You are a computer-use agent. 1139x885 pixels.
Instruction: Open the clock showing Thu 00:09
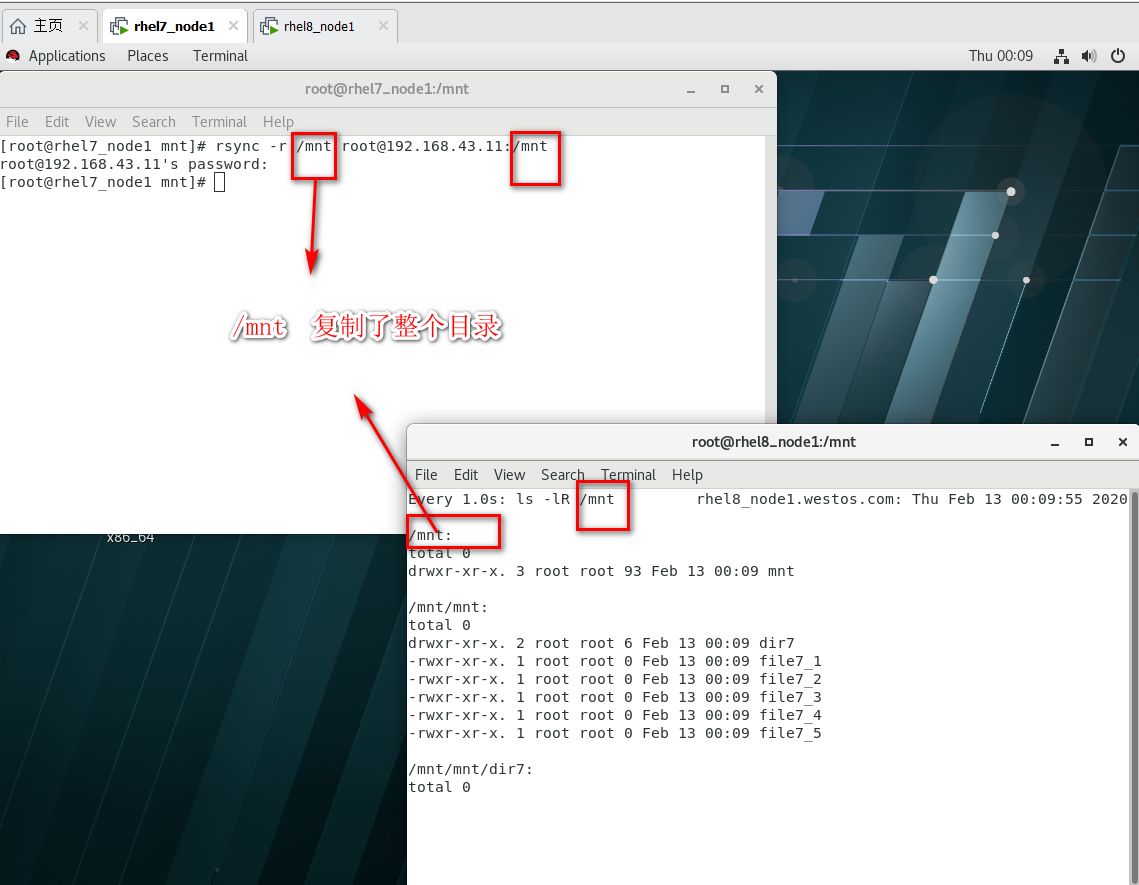point(1000,56)
